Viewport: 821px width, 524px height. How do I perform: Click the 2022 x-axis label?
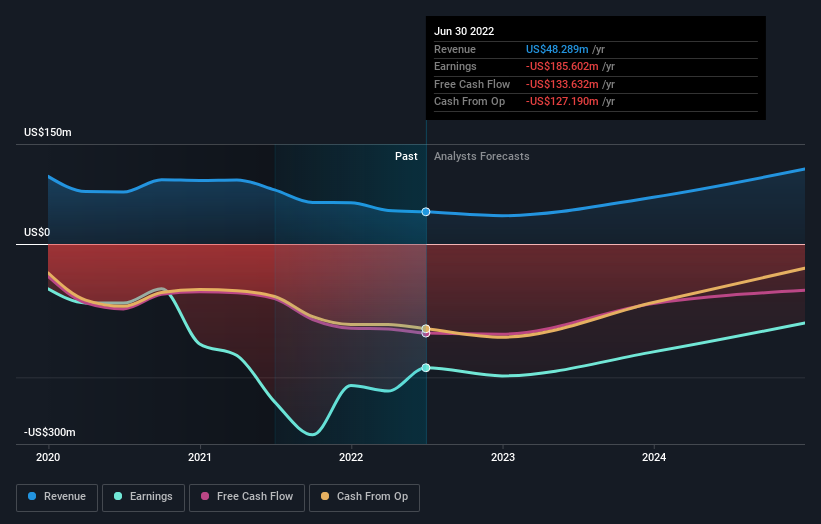tap(351, 458)
